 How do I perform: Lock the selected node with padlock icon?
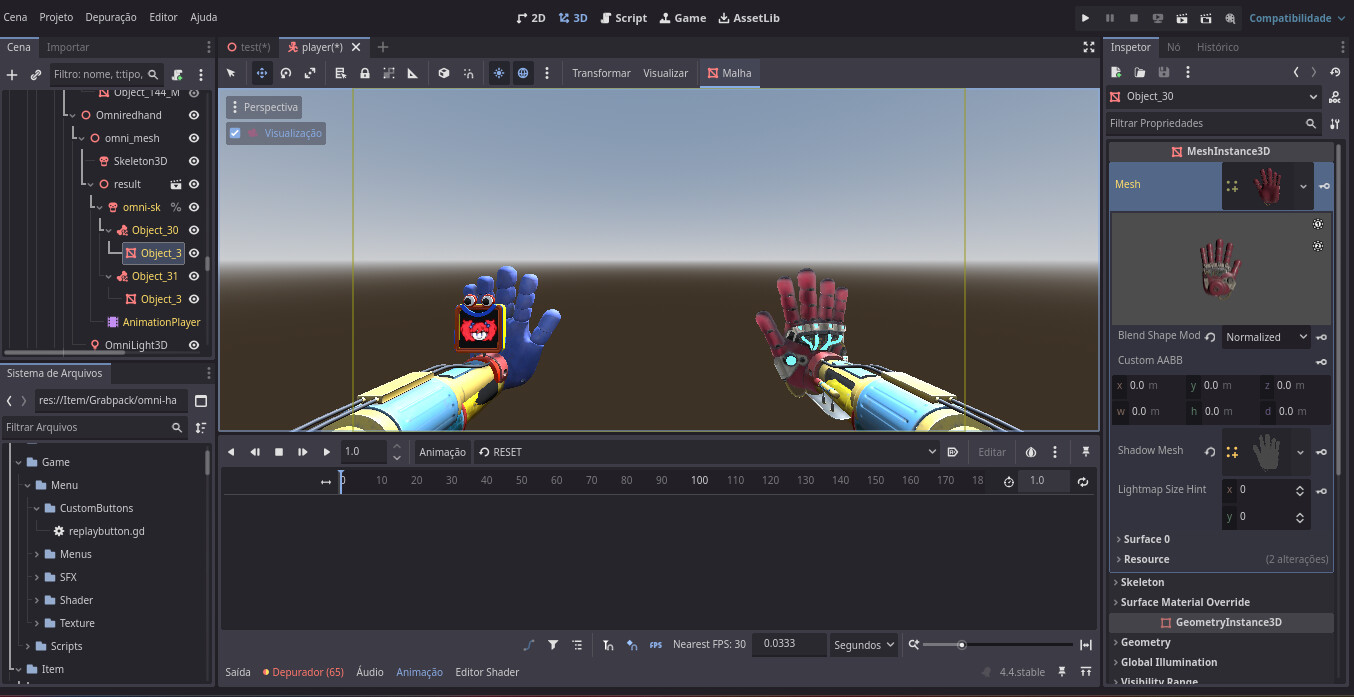tap(365, 73)
